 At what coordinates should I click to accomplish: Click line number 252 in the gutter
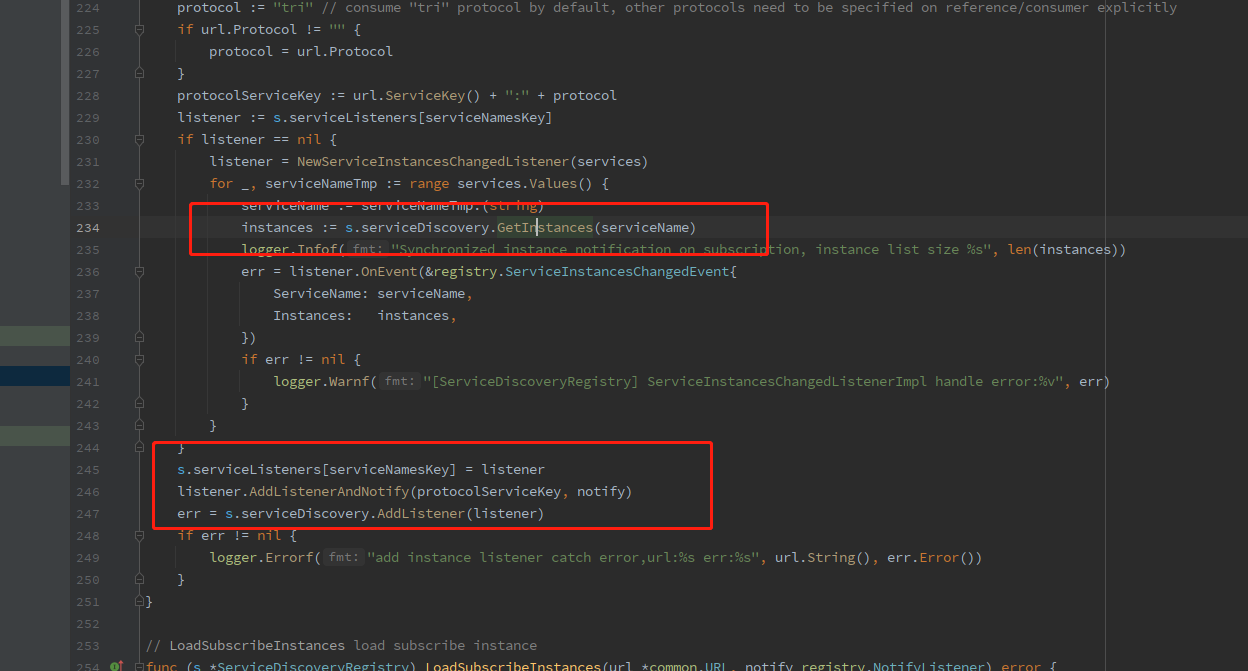(87, 624)
